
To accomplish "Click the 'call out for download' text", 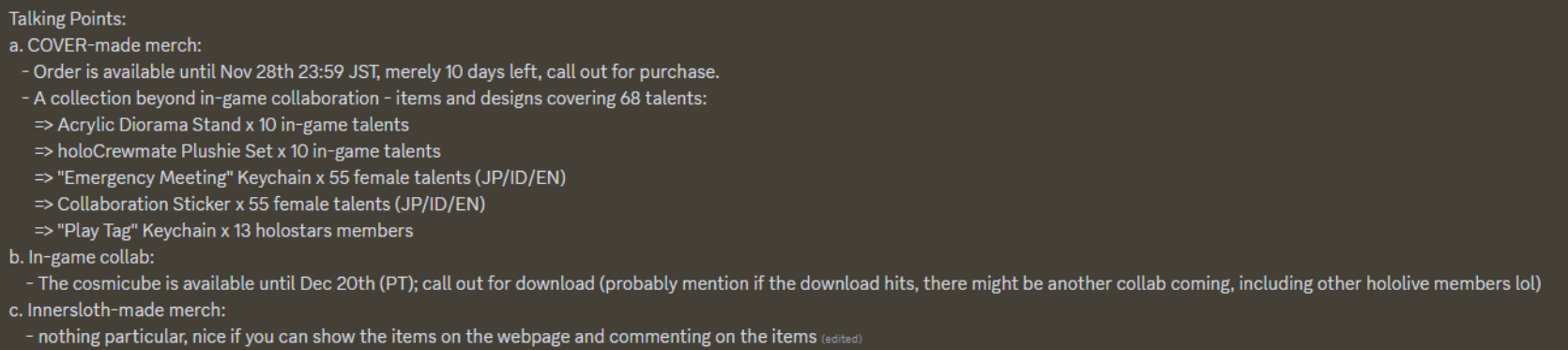I will [508, 283].
